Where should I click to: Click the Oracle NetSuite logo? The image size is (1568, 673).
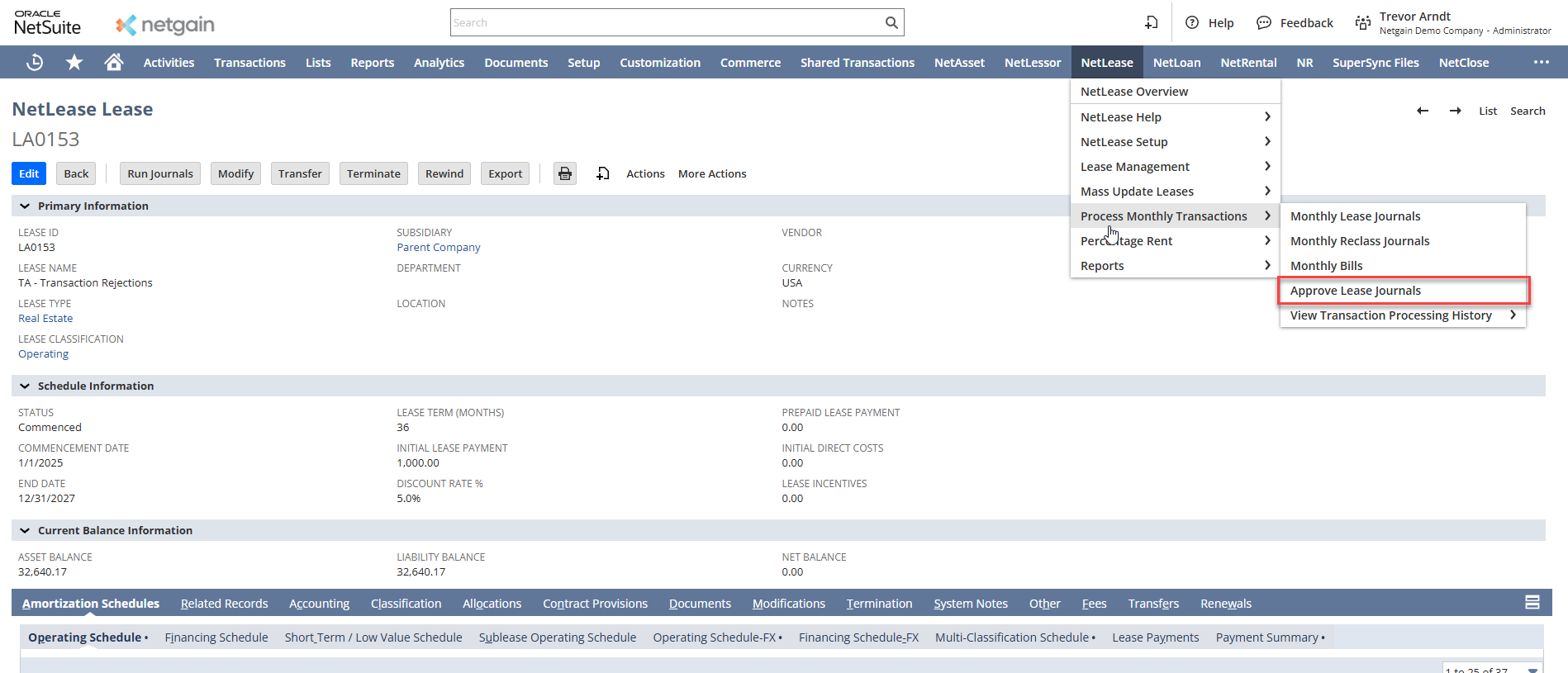(x=47, y=22)
